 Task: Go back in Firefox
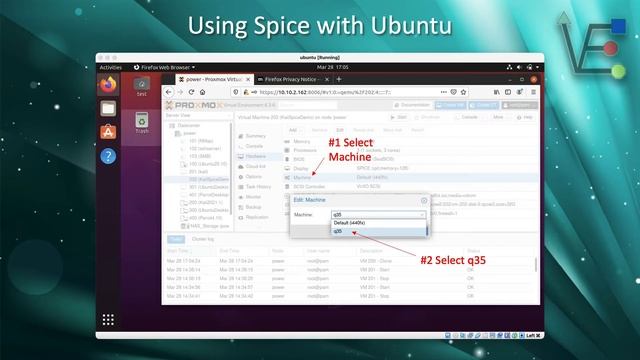click(169, 92)
